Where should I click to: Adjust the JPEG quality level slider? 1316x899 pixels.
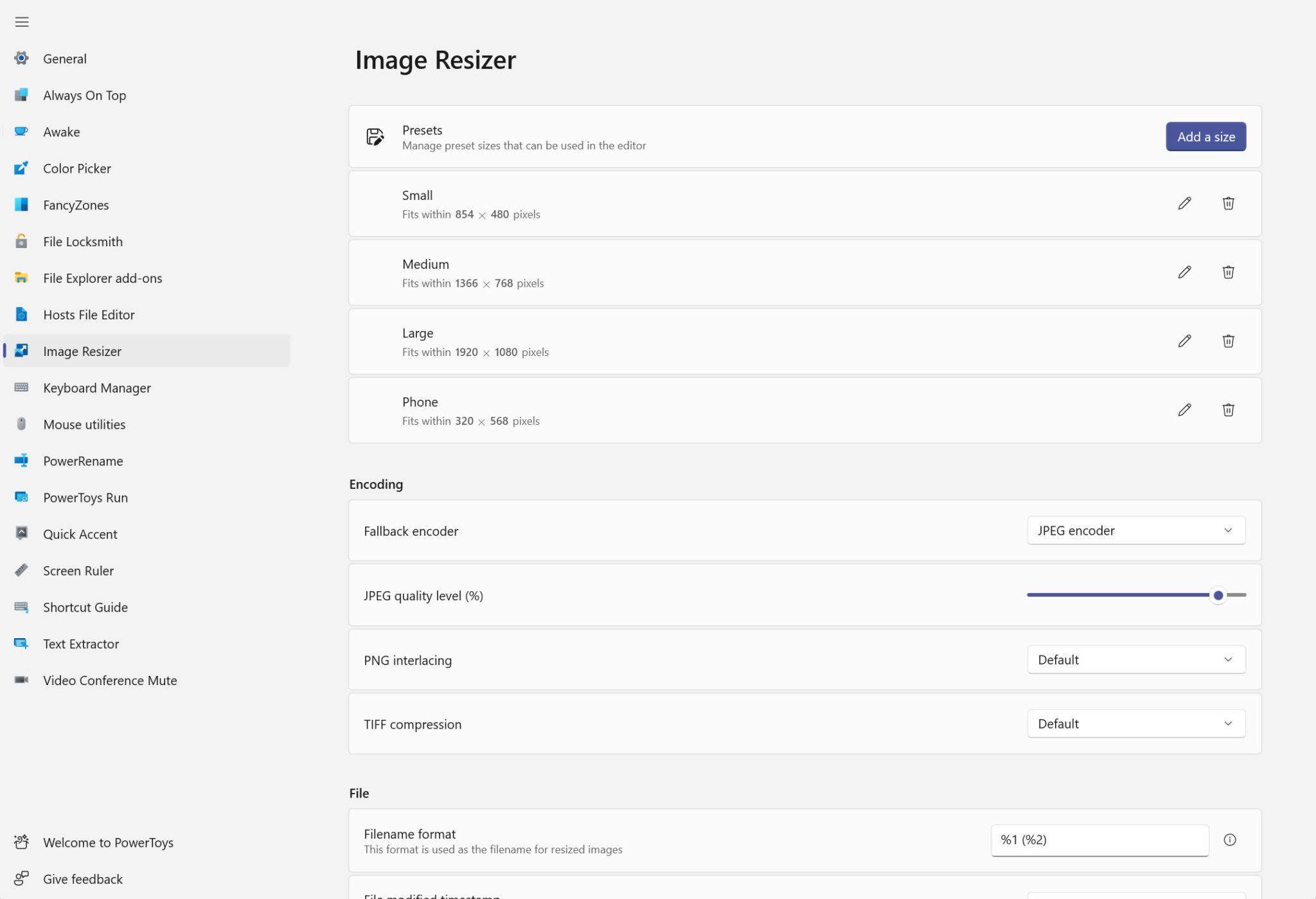point(1218,596)
